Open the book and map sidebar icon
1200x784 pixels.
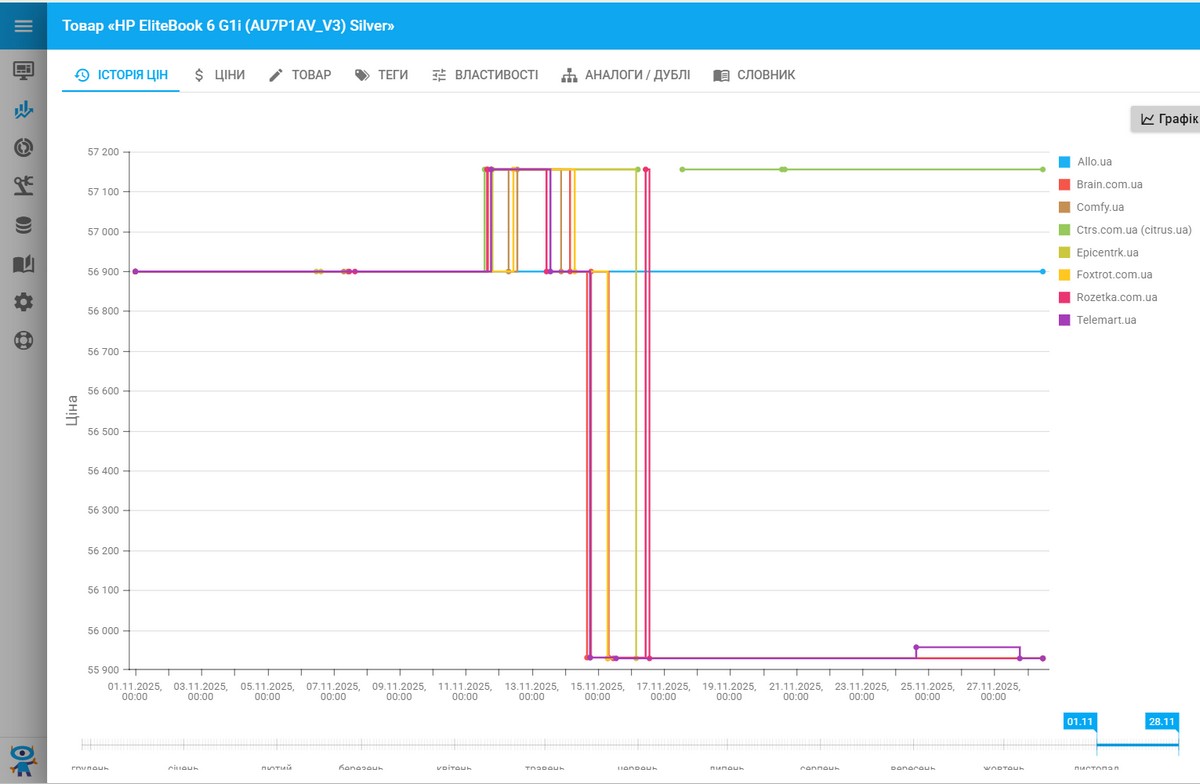(23, 264)
